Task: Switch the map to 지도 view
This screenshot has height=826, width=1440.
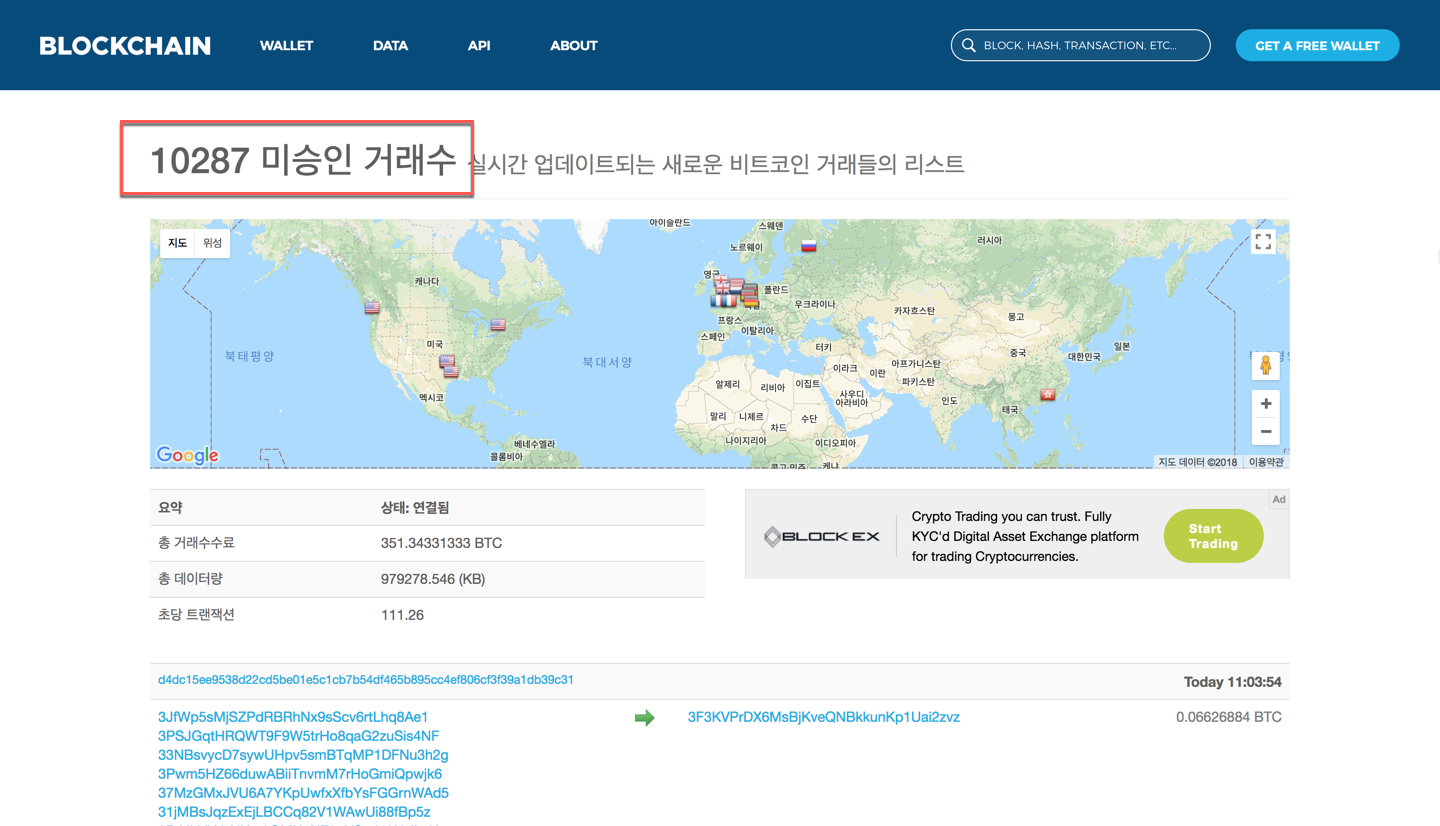Action: point(177,243)
